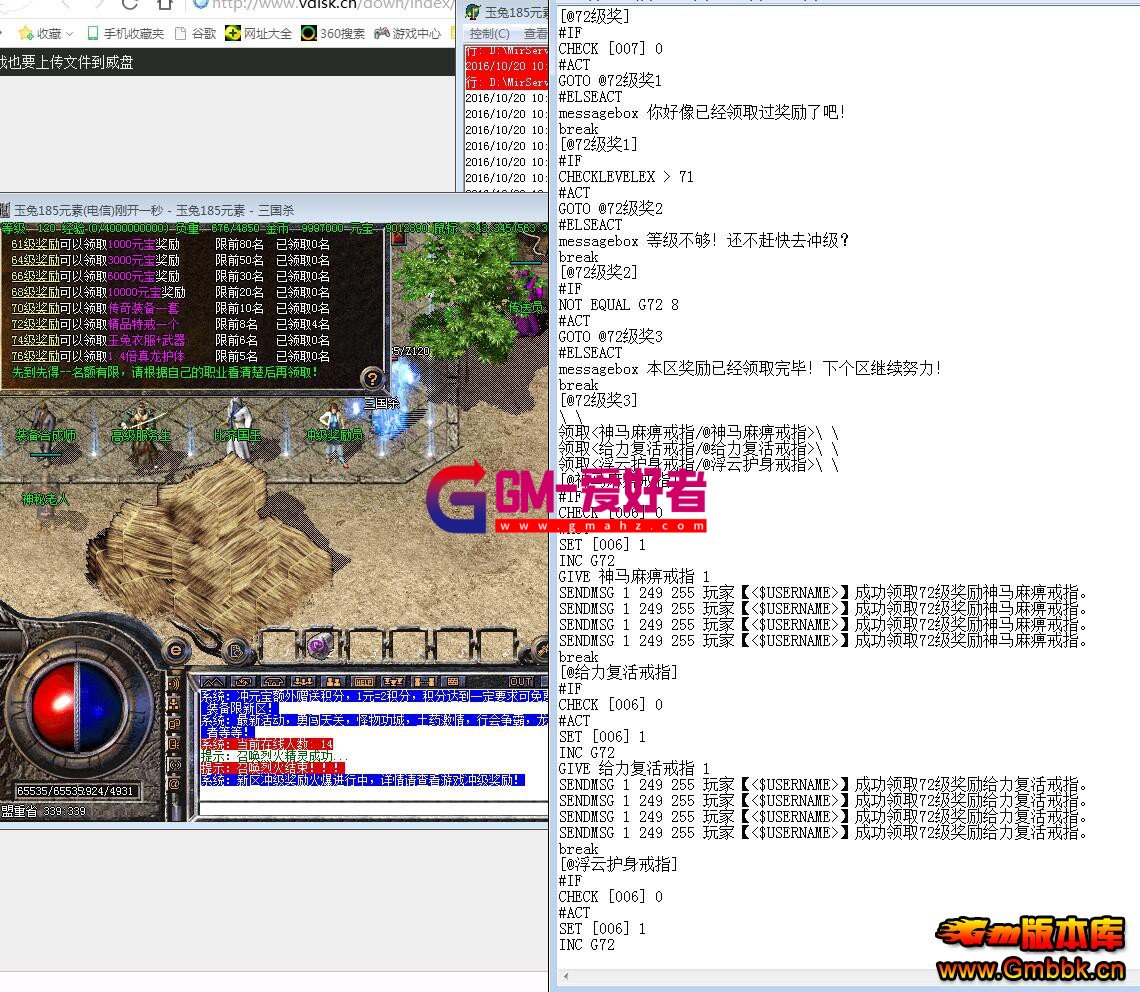Click the browser refresh icon
1140x992 pixels.
(x=130, y=4)
